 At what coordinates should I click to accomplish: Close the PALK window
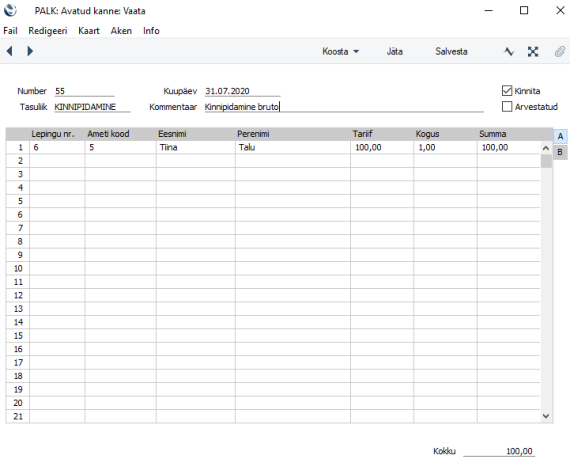point(560,11)
